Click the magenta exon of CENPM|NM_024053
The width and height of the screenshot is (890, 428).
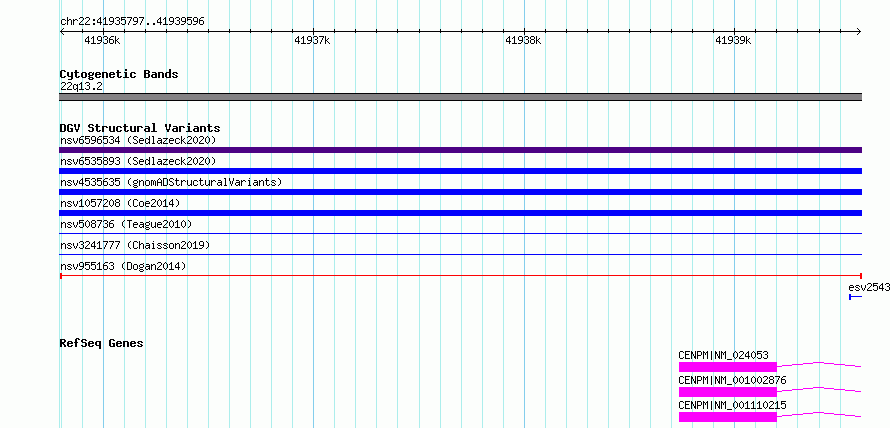coord(727,367)
